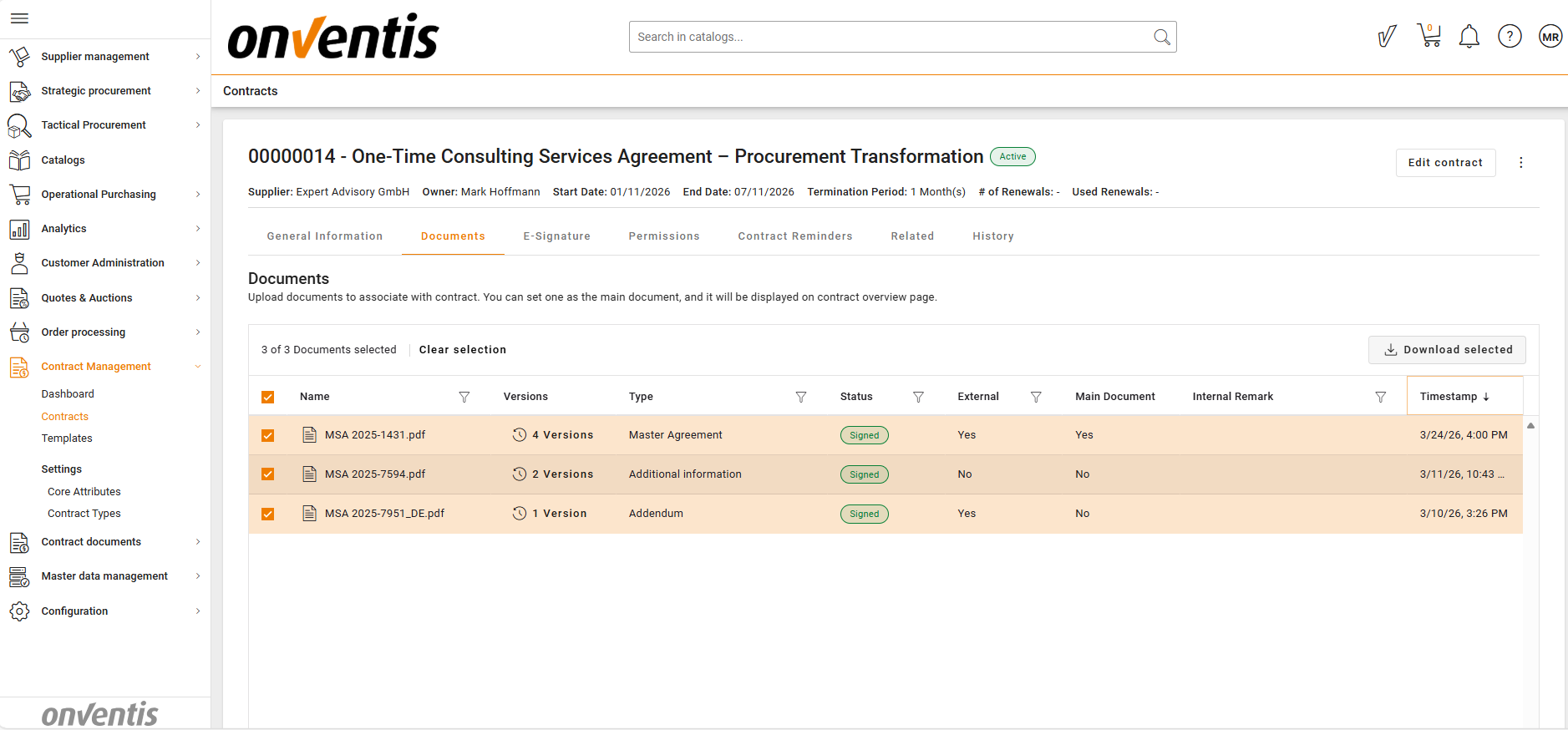Open the contract three-dot options menu

coord(1520,163)
